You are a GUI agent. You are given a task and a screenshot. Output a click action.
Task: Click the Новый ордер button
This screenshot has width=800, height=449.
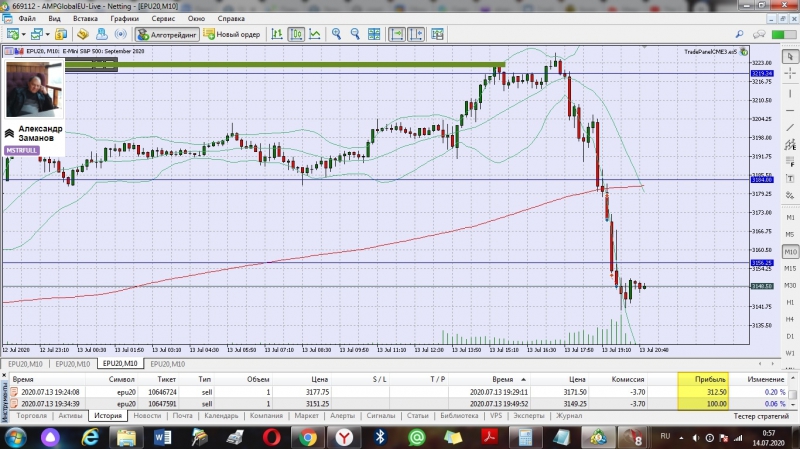click(x=232, y=35)
